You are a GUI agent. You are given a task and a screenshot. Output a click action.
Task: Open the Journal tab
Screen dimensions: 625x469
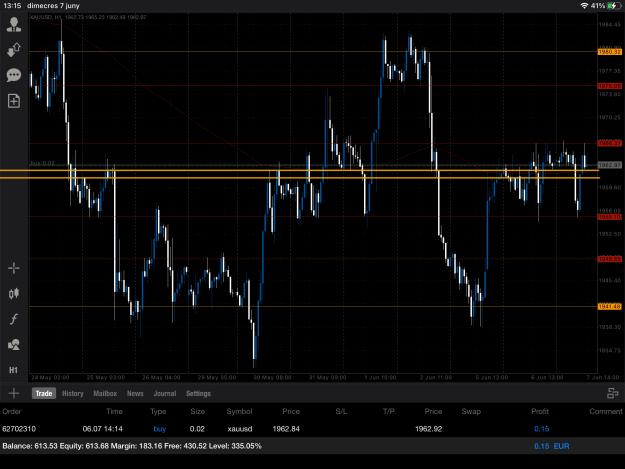pyautogui.click(x=165, y=393)
